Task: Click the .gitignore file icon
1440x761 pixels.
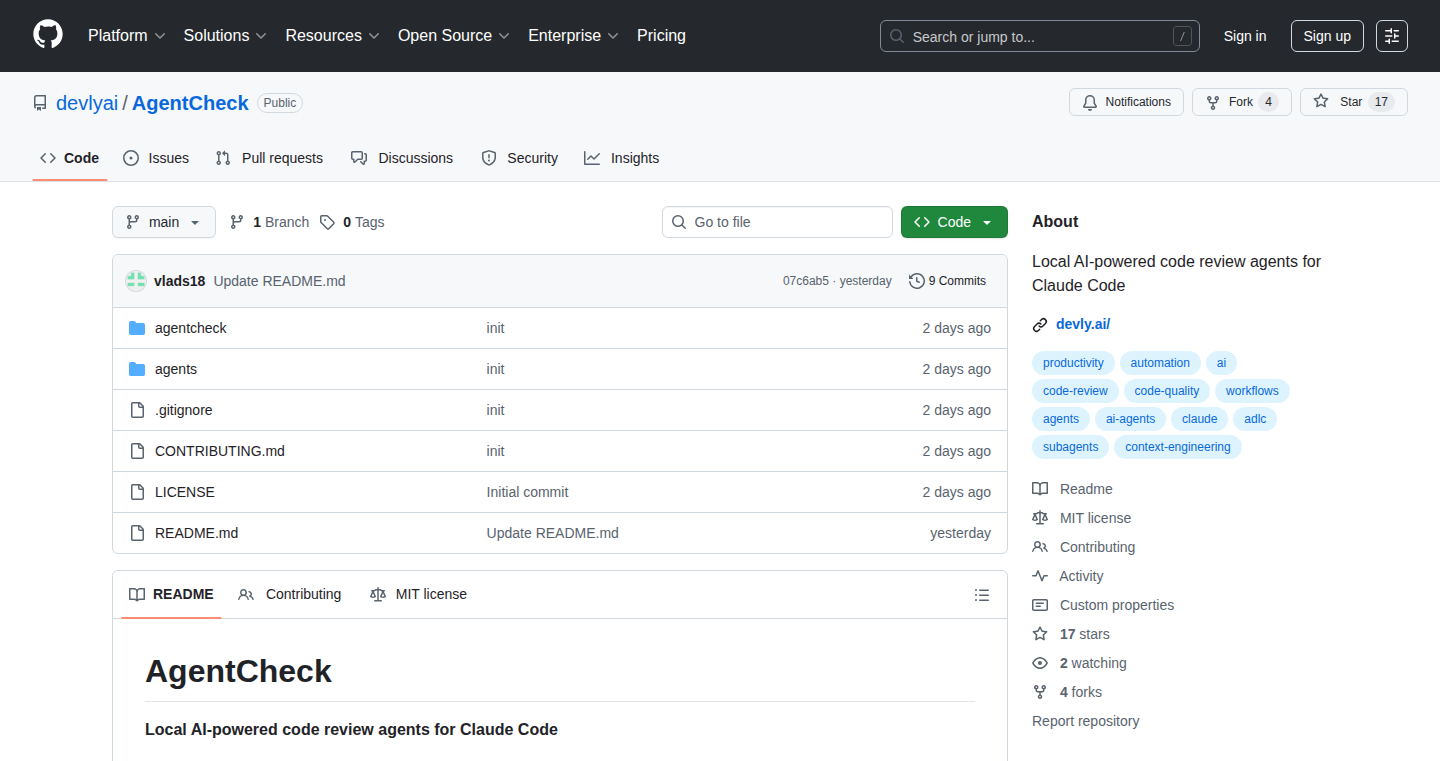Action: pyautogui.click(x=137, y=410)
